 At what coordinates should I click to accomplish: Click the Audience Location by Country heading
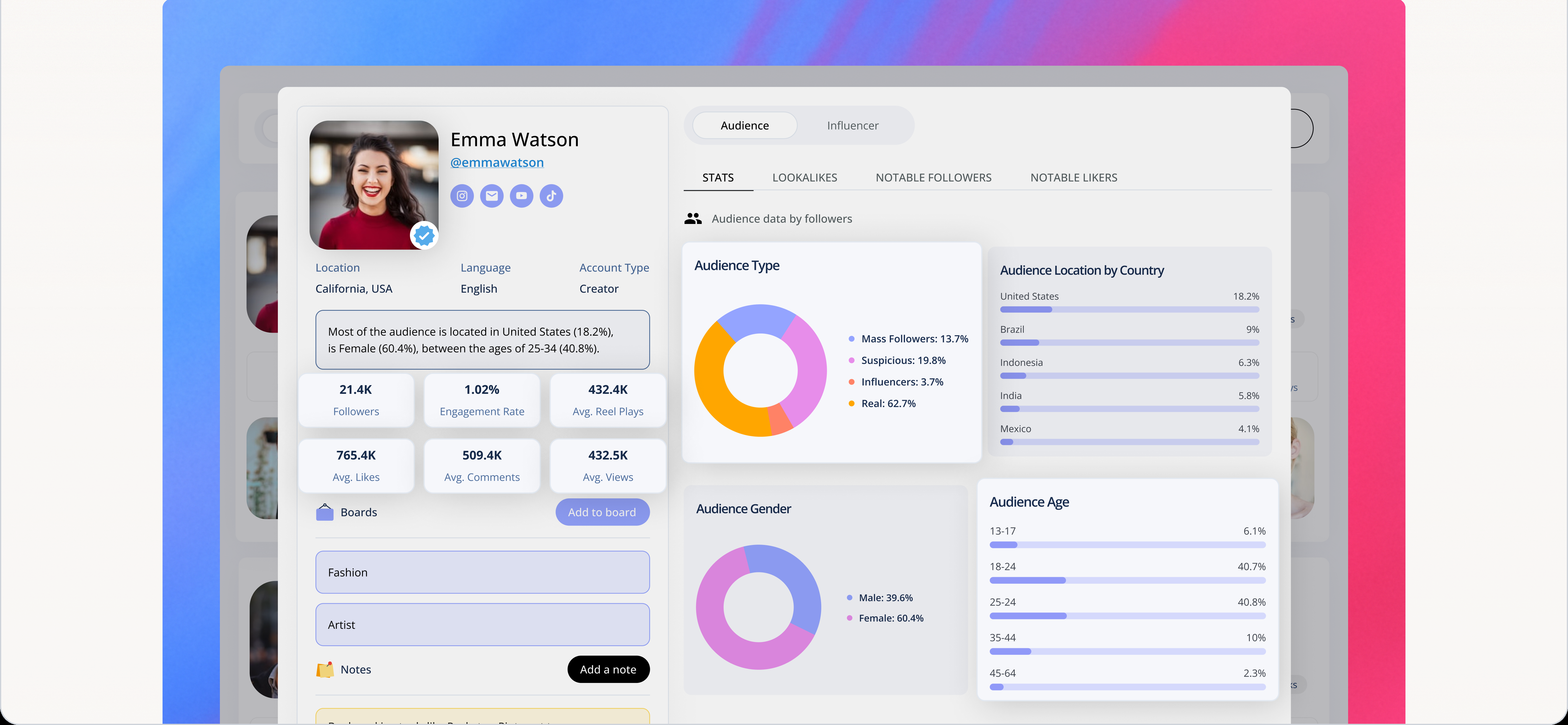click(x=1082, y=271)
